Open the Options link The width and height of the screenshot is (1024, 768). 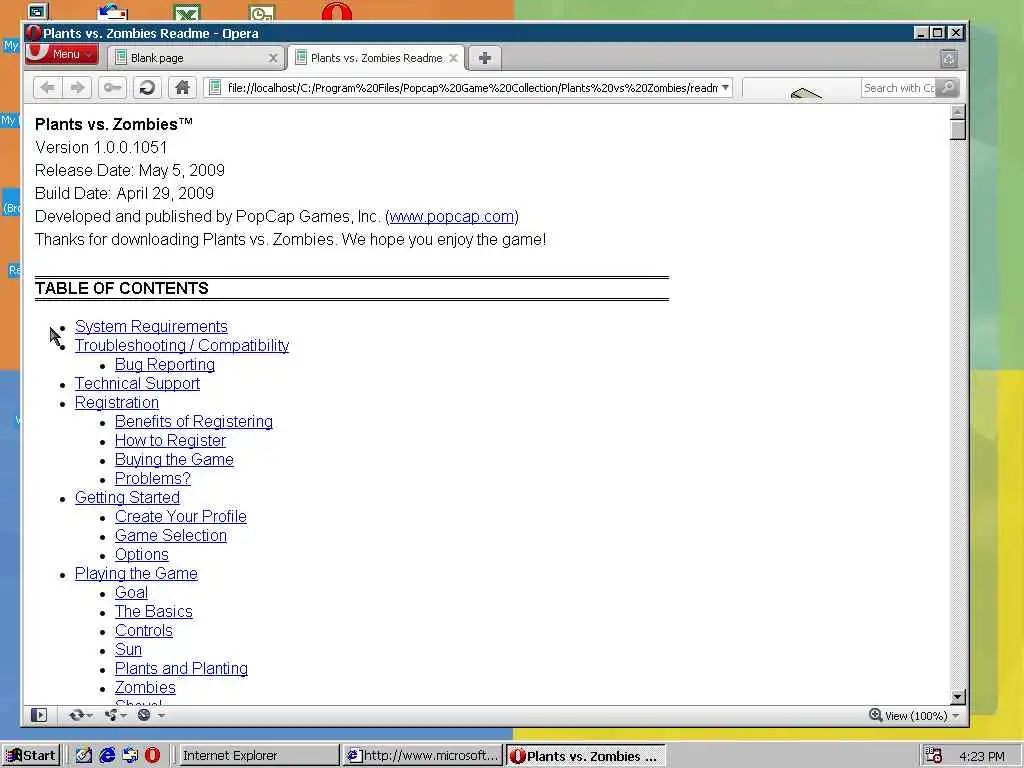click(142, 554)
